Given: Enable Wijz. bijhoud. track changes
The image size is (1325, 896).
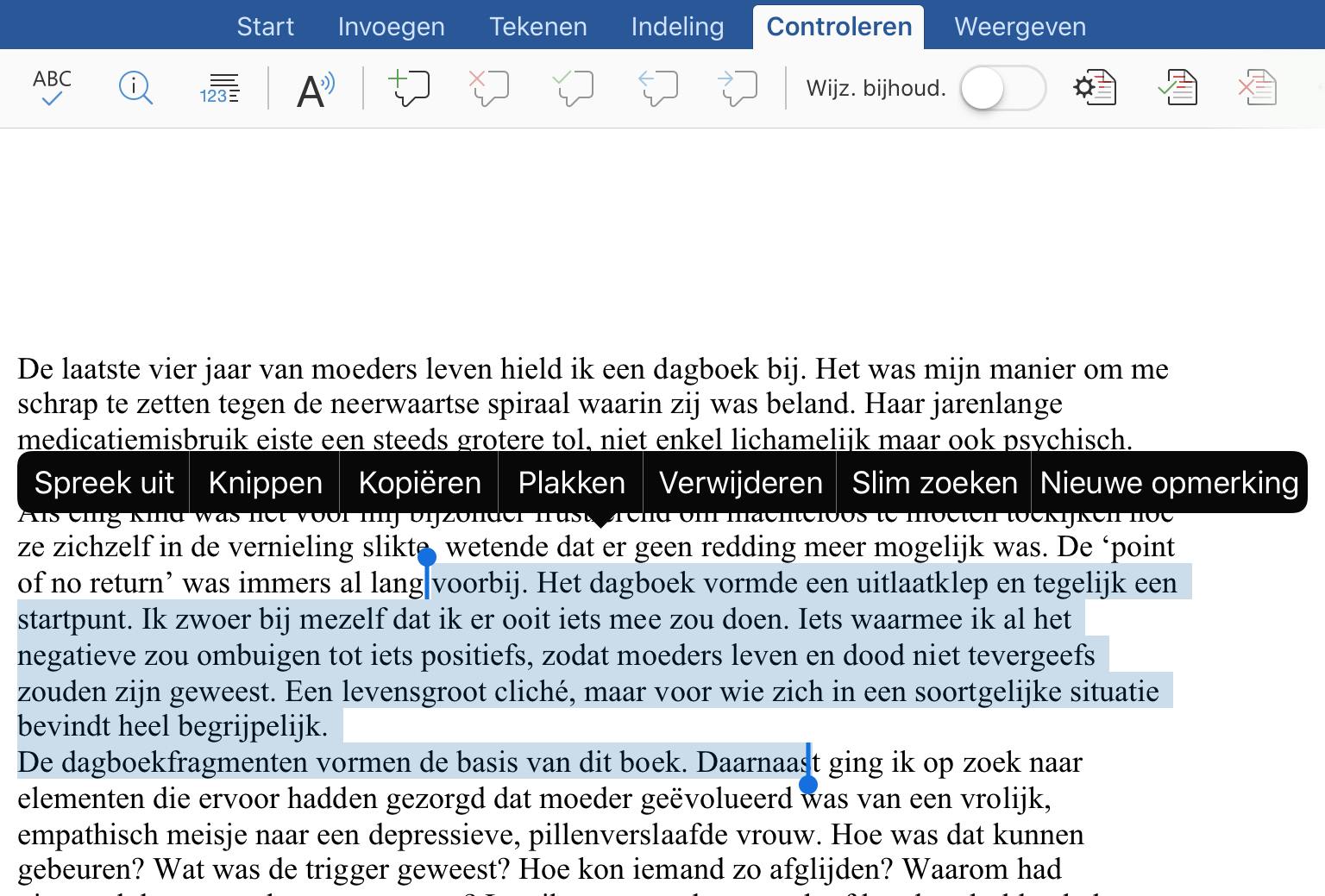Looking at the screenshot, I should pyautogui.click(x=1002, y=87).
